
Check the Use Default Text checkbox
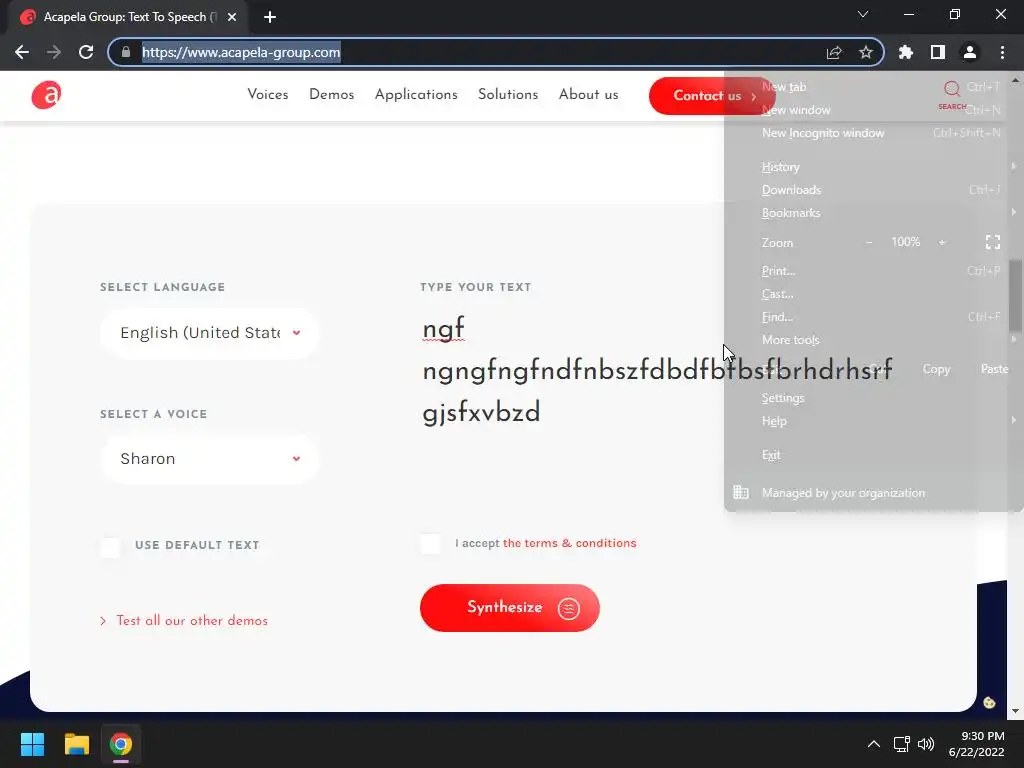(110, 546)
